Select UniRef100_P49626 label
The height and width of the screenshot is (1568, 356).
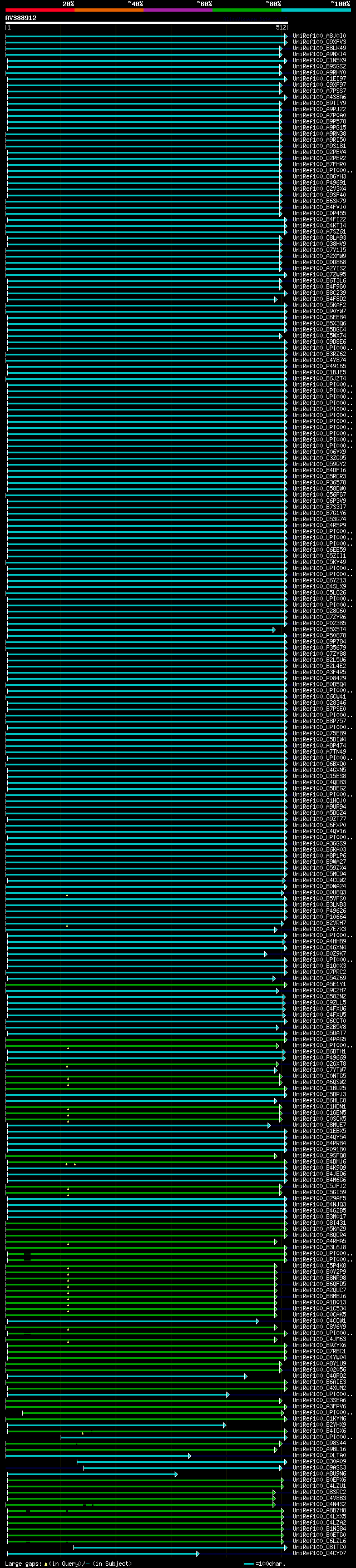click(319, 911)
